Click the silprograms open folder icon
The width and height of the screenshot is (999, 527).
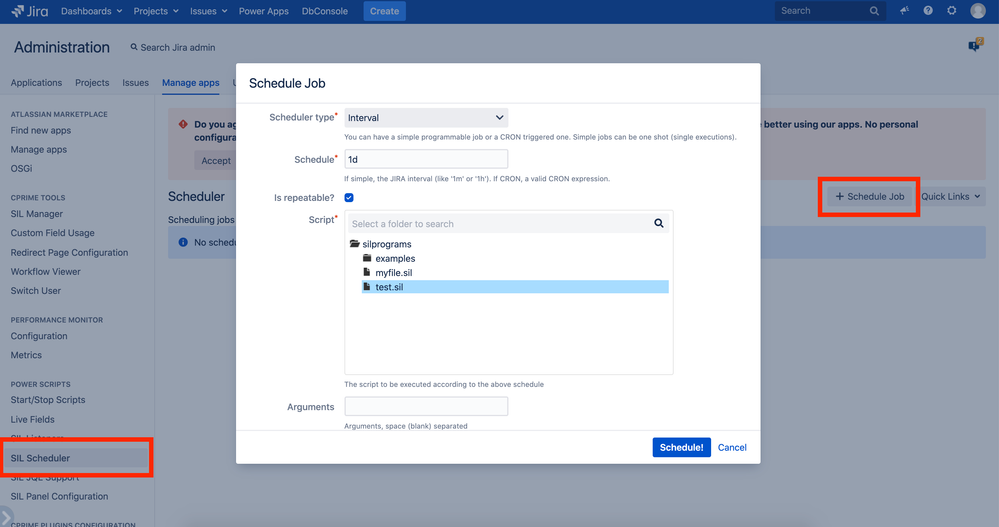[355, 243]
